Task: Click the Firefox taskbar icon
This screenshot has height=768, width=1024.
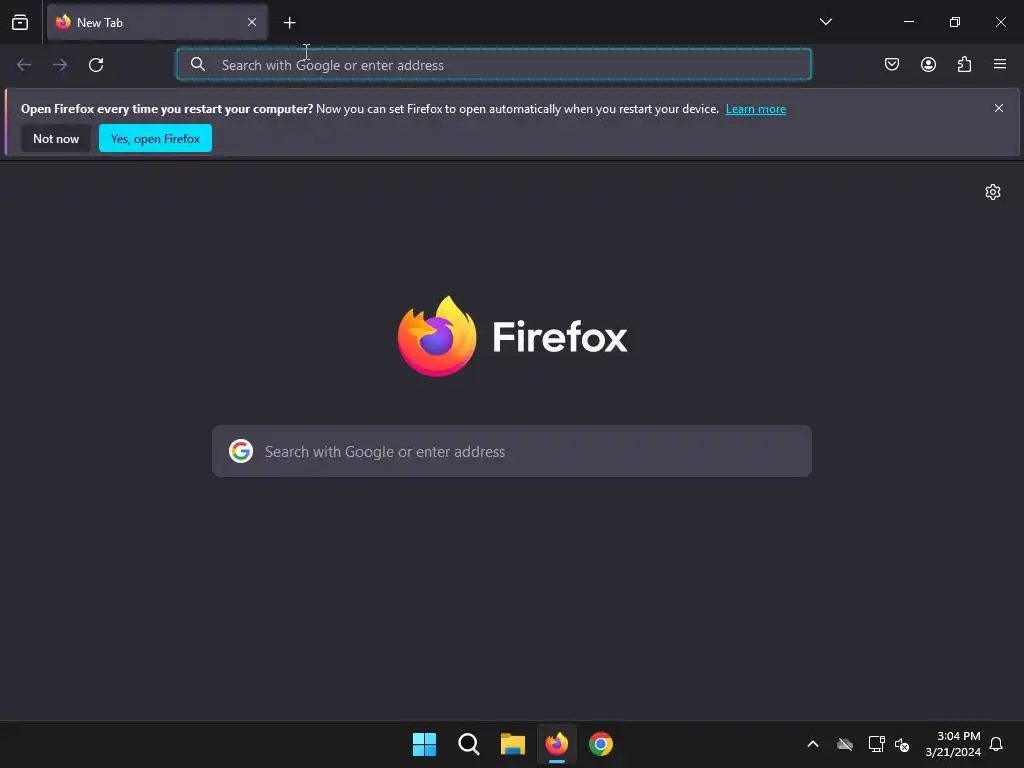Action: (x=557, y=744)
